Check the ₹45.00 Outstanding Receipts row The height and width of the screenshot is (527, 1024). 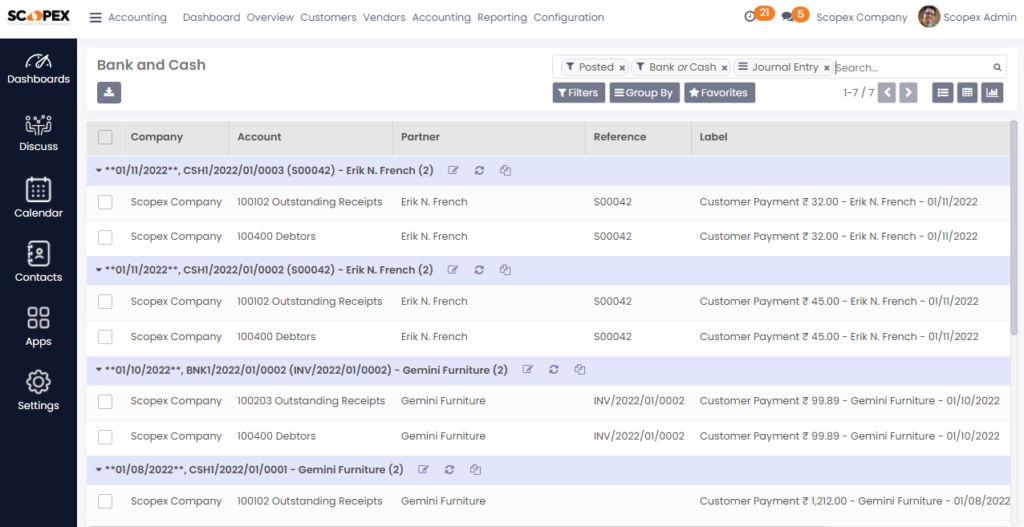(x=105, y=302)
